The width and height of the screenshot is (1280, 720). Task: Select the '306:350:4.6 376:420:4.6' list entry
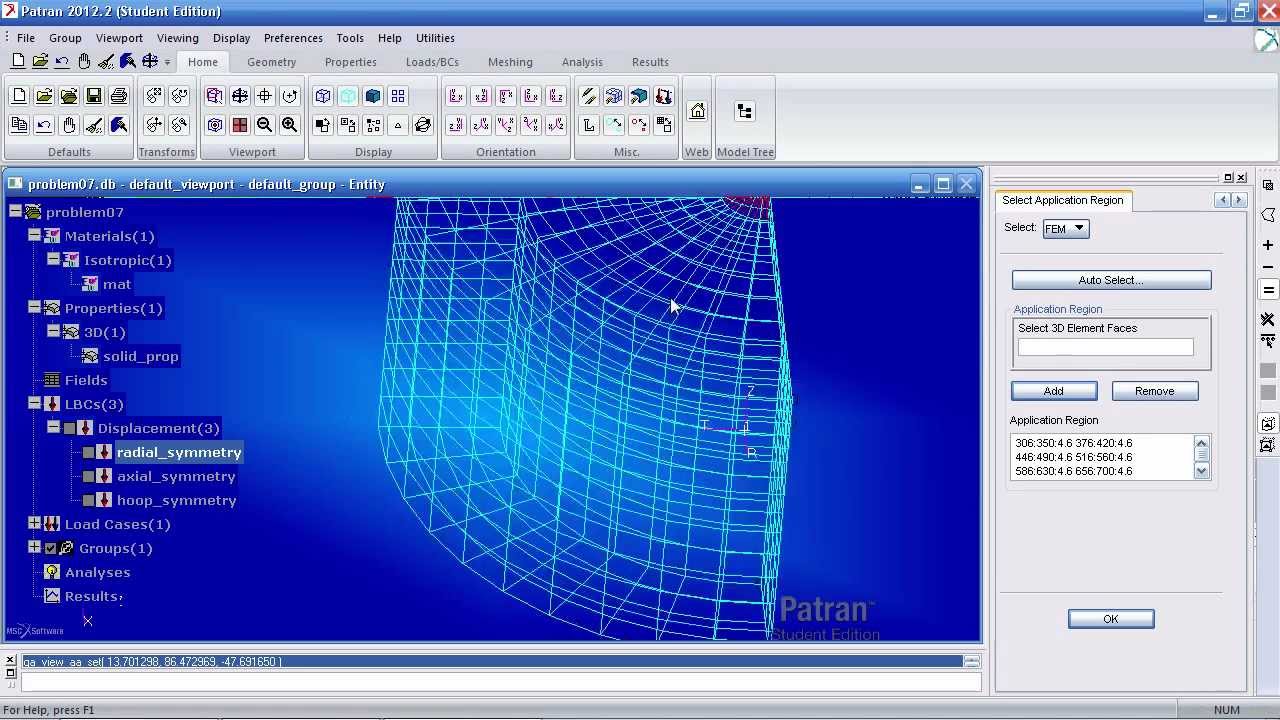pos(1074,443)
